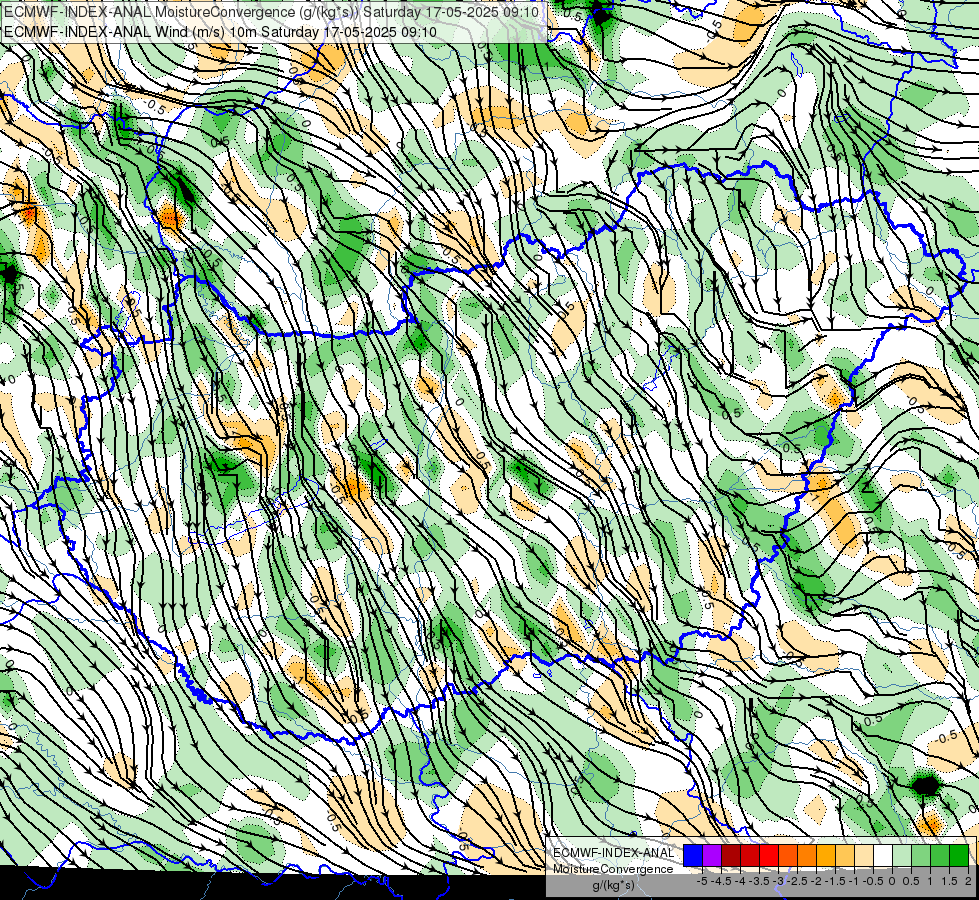Click the legend tick value -2.5
The height and width of the screenshot is (900, 979).
(797, 881)
